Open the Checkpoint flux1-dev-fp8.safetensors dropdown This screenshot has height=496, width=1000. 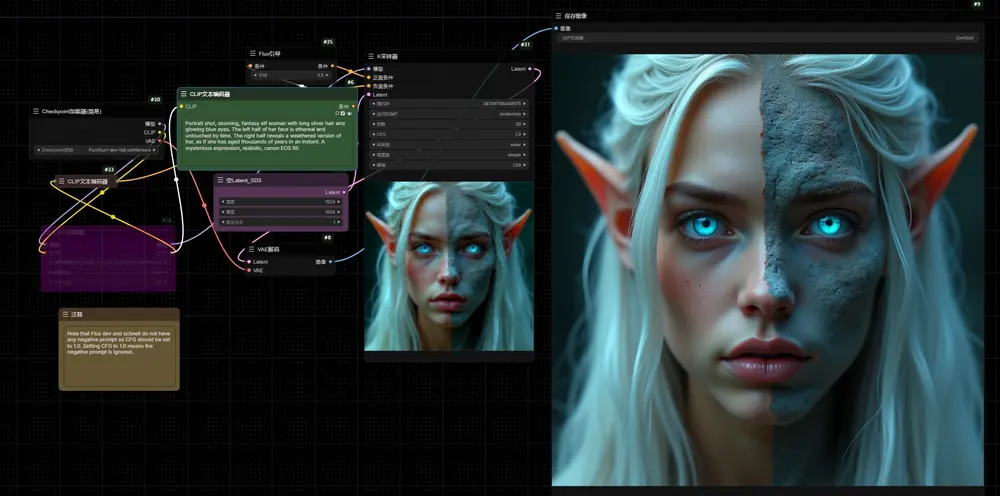[96, 150]
